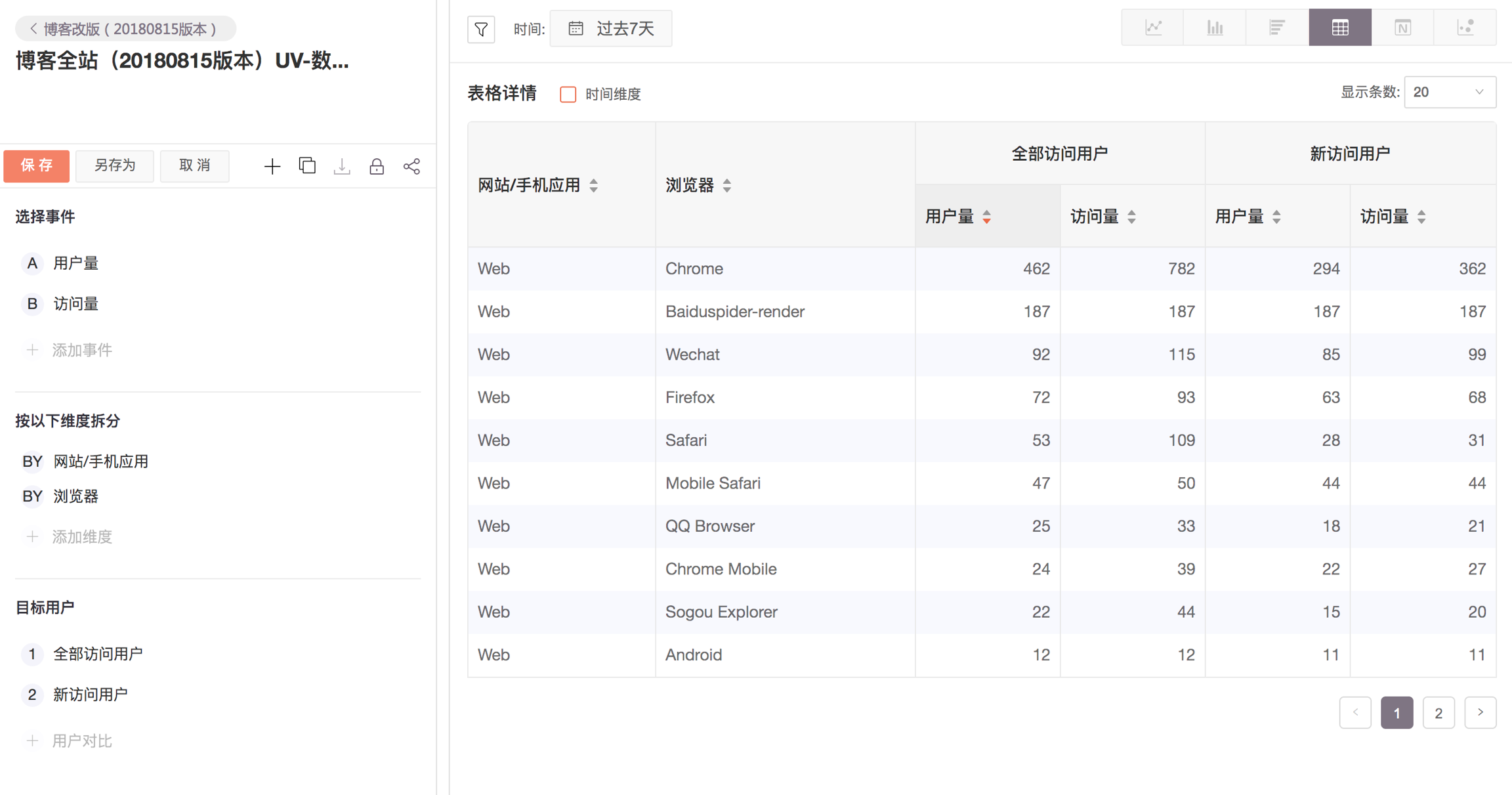This screenshot has width=1512, height=795.
Task: Click the lock icon
Action: [x=377, y=166]
